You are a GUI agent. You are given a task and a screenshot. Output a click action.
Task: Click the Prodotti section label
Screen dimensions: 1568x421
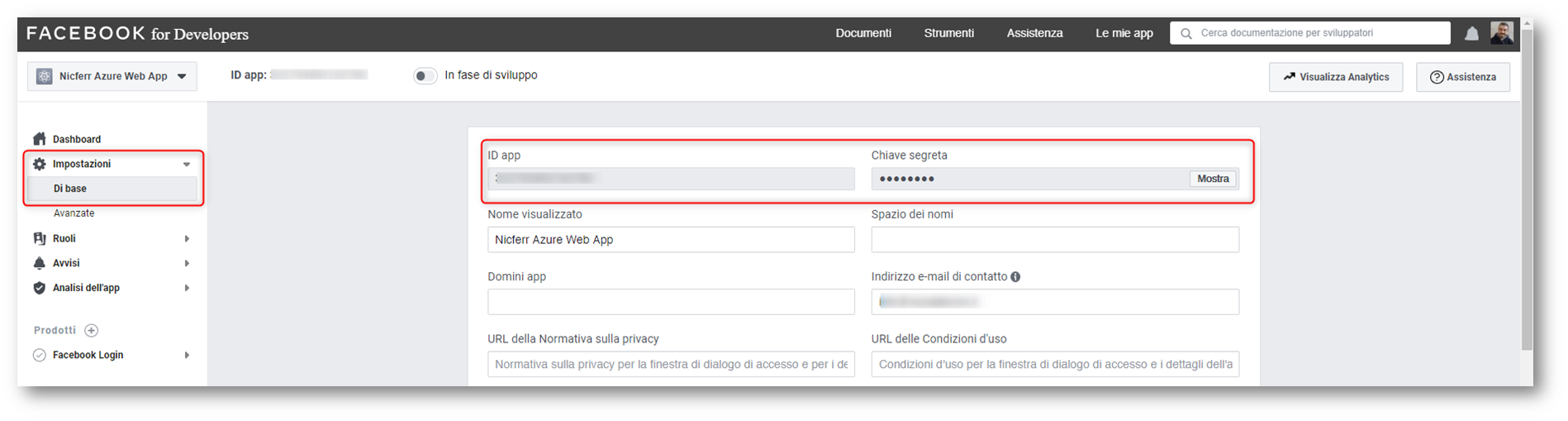(x=55, y=330)
